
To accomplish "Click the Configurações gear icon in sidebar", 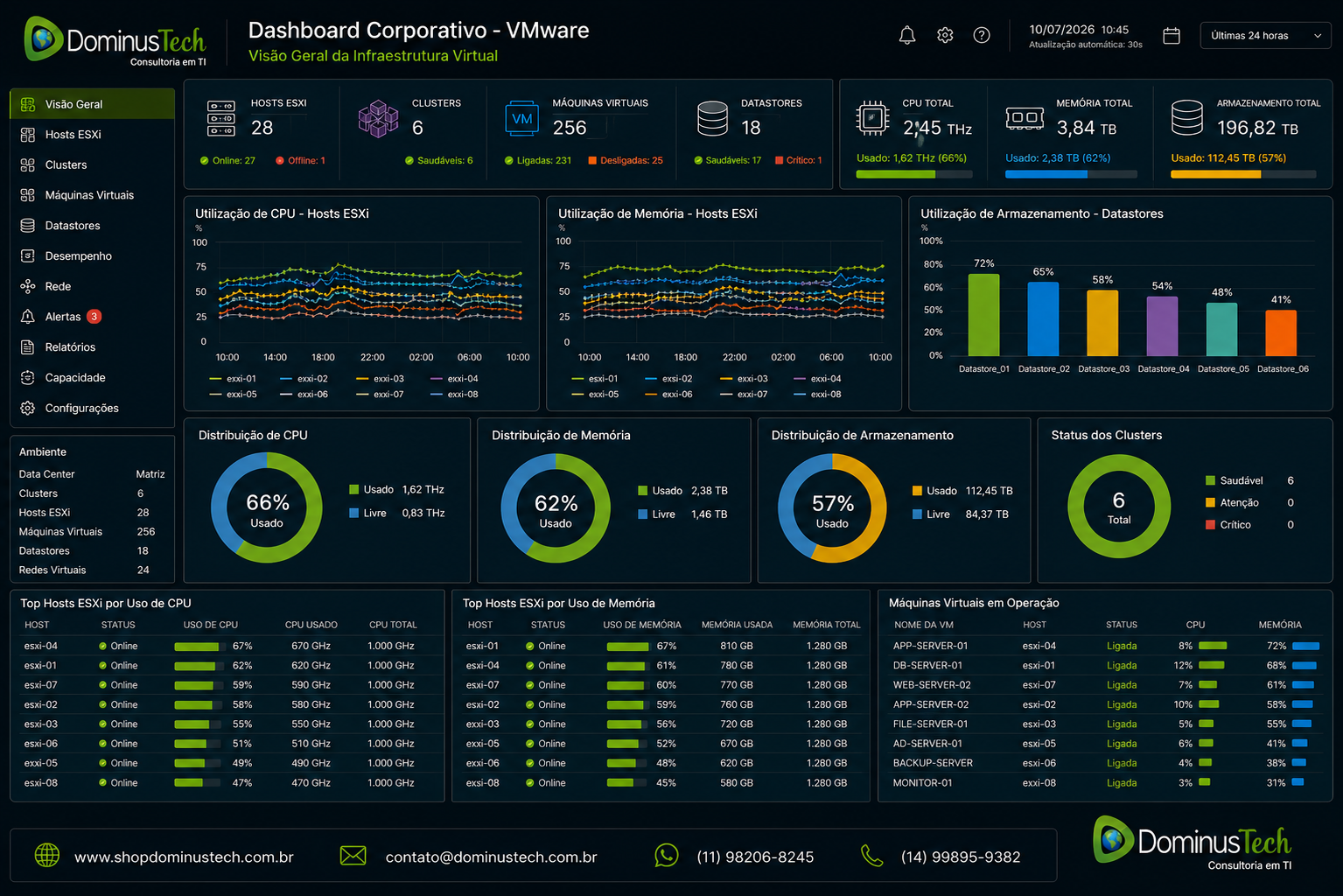I will 28,409.
